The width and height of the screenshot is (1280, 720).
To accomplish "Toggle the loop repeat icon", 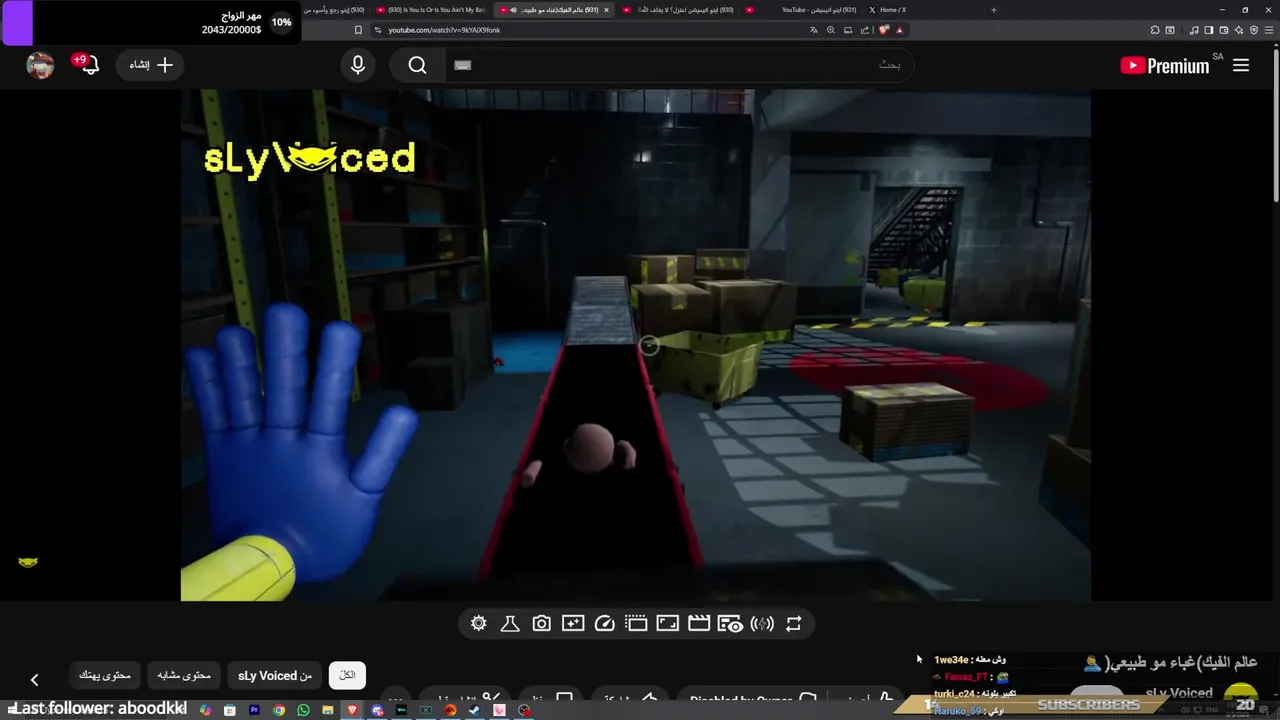I will point(793,624).
